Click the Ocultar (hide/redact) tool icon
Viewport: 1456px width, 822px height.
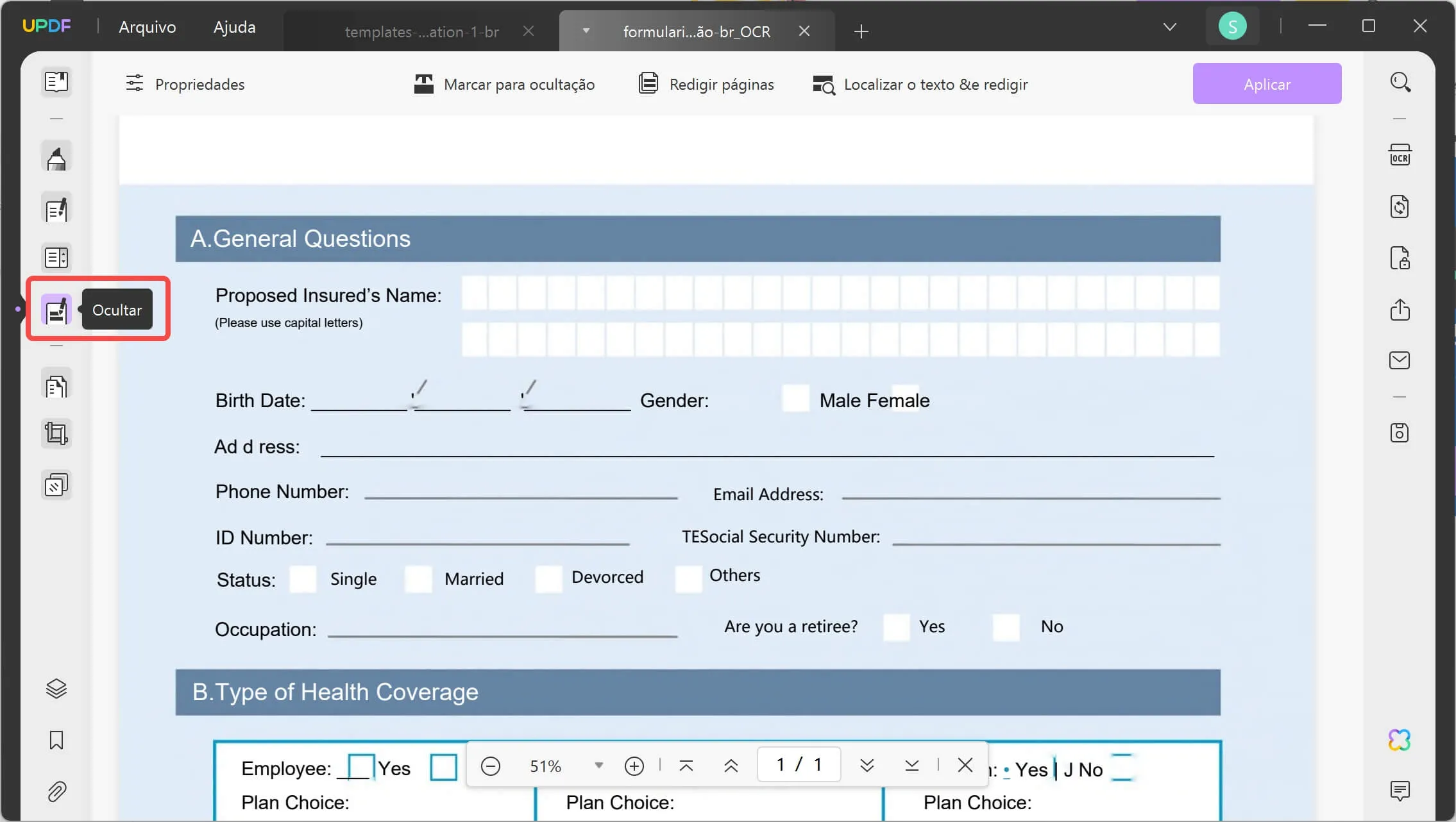[56, 310]
